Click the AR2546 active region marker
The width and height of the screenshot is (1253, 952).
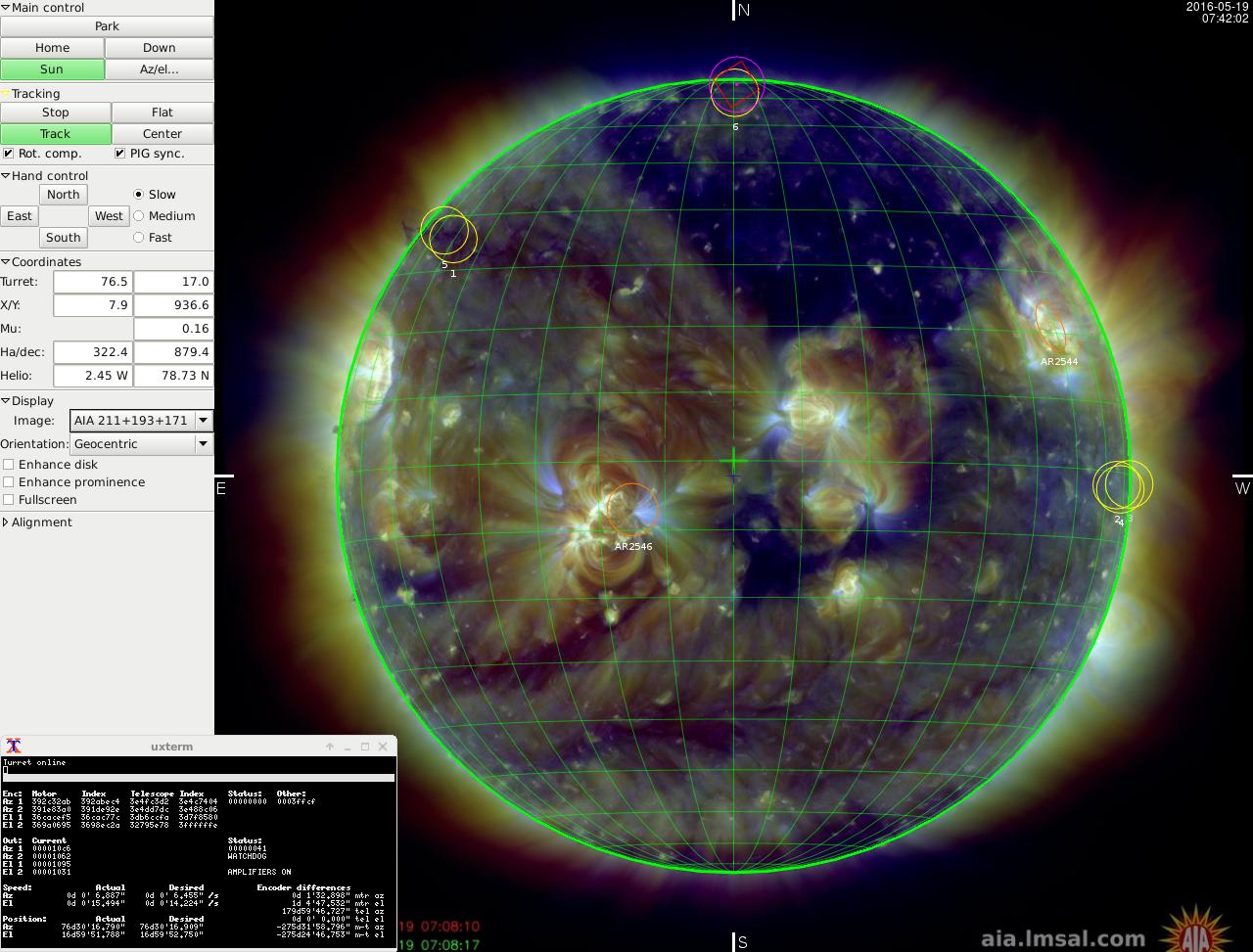(x=631, y=509)
